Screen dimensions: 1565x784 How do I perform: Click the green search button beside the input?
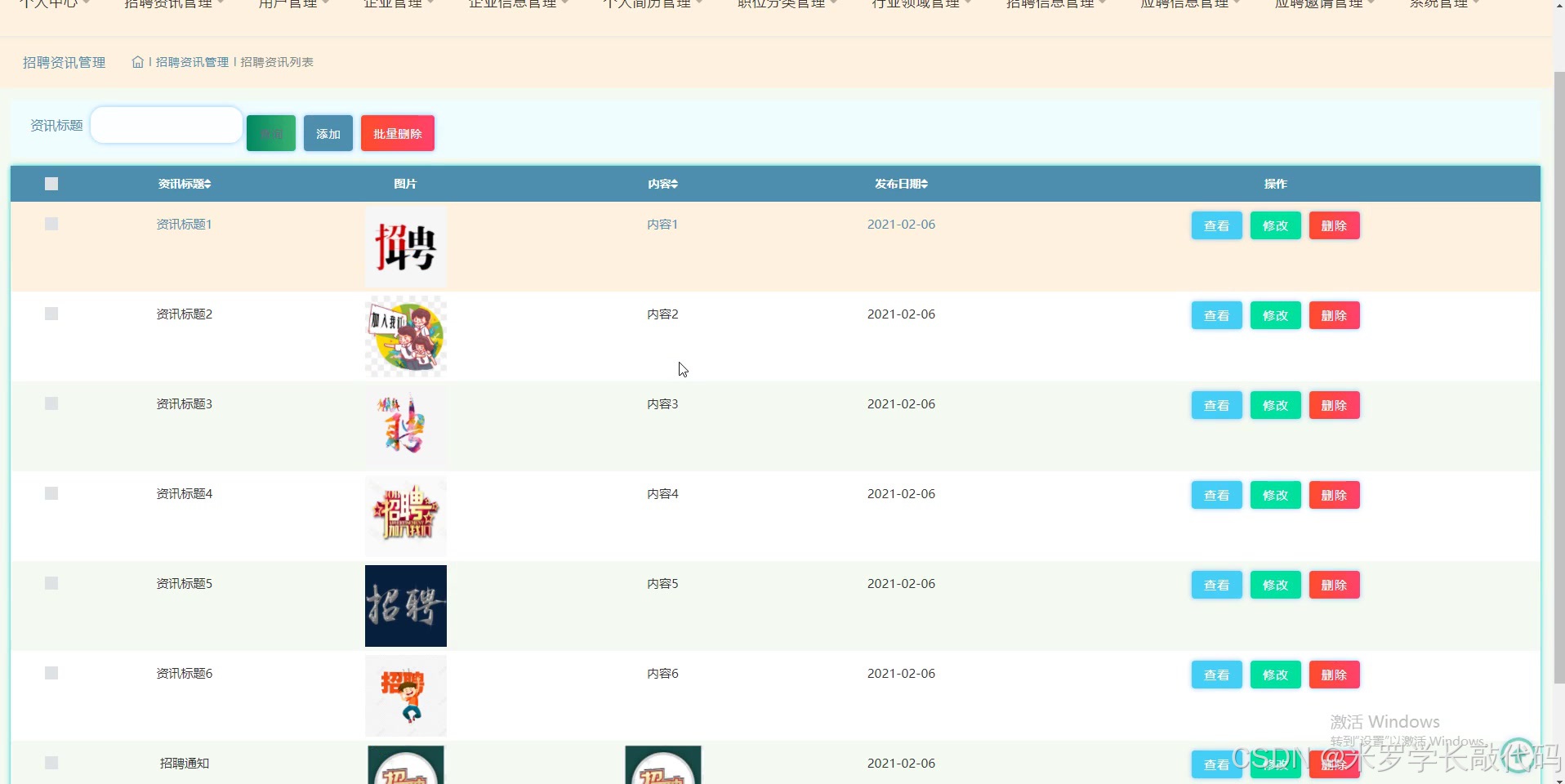coord(271,133)
